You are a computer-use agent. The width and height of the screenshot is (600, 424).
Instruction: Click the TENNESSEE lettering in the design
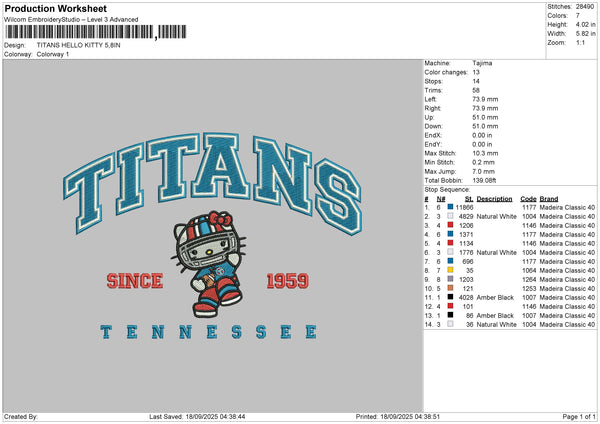(209, 332)
